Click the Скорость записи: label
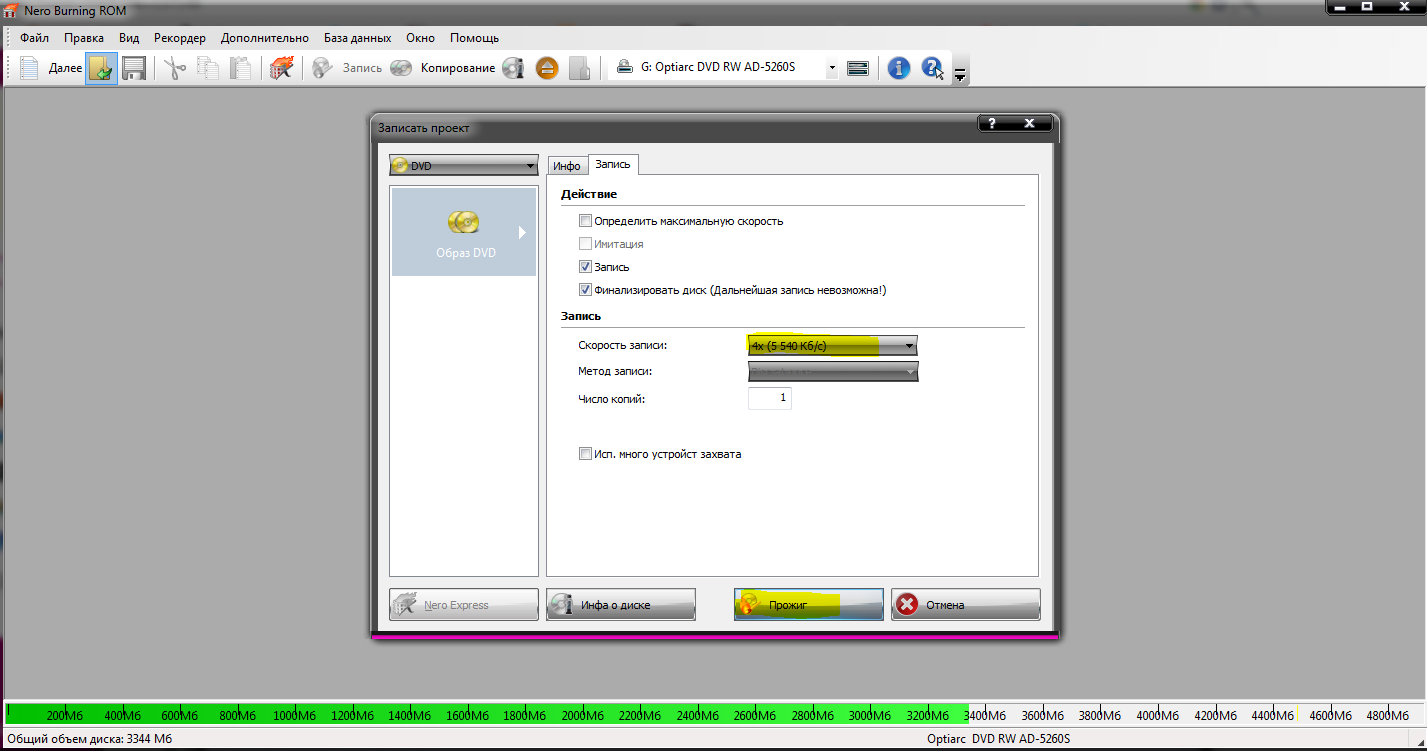The image size is (1427, 751). point(622,346)
